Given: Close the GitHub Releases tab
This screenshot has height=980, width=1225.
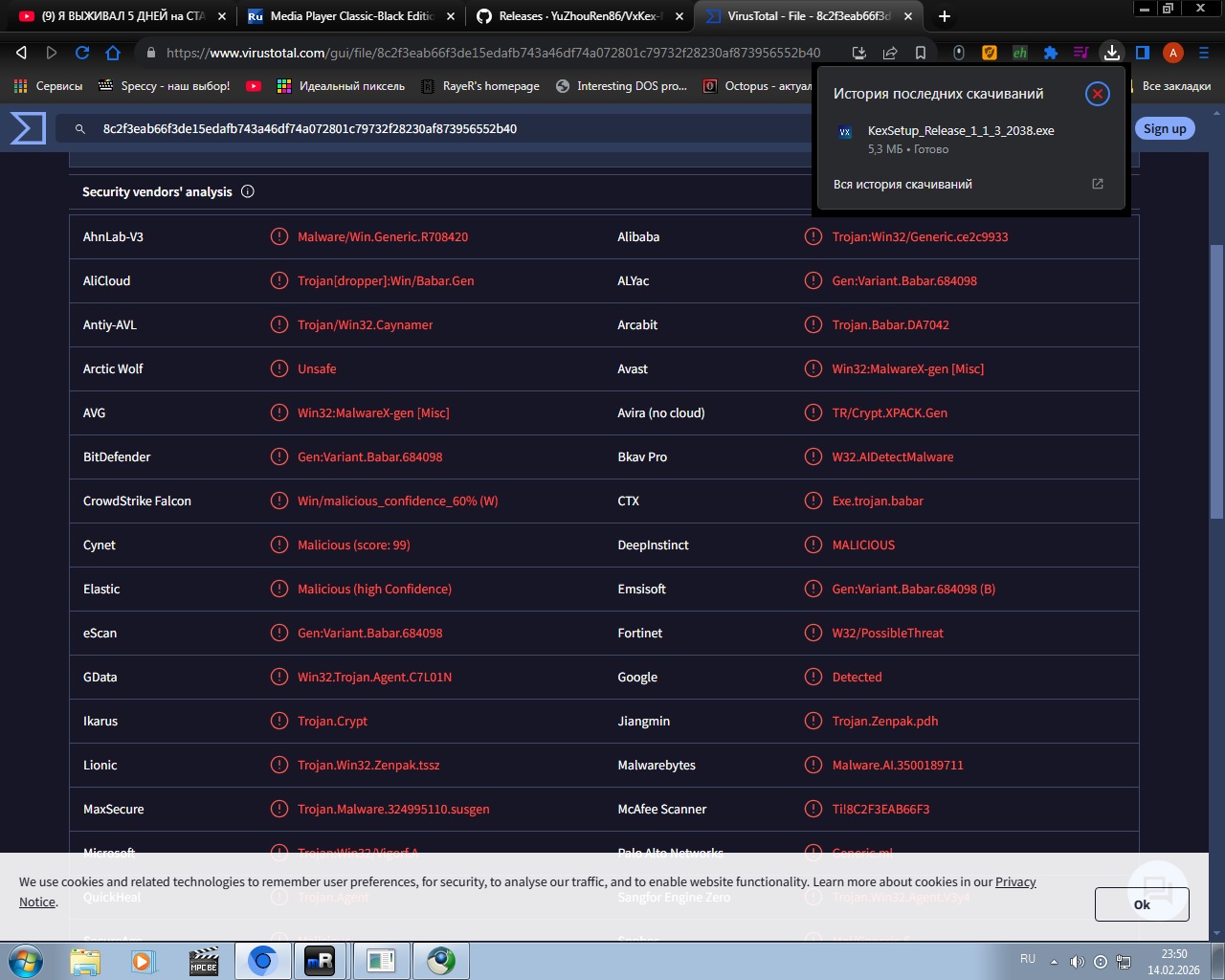Looking at the screenshot, I should (x=679, y=16).
